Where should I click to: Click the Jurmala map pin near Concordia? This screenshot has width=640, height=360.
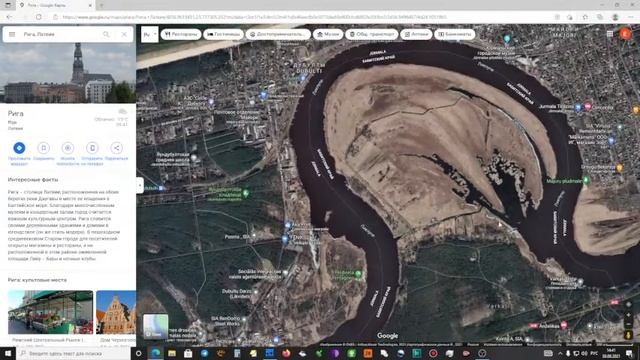tap(578, 107)
